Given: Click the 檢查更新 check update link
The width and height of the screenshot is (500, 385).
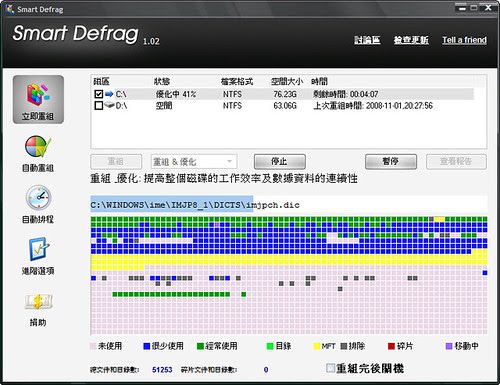Looking at the screenshot, I should click(x=411, y=40).
